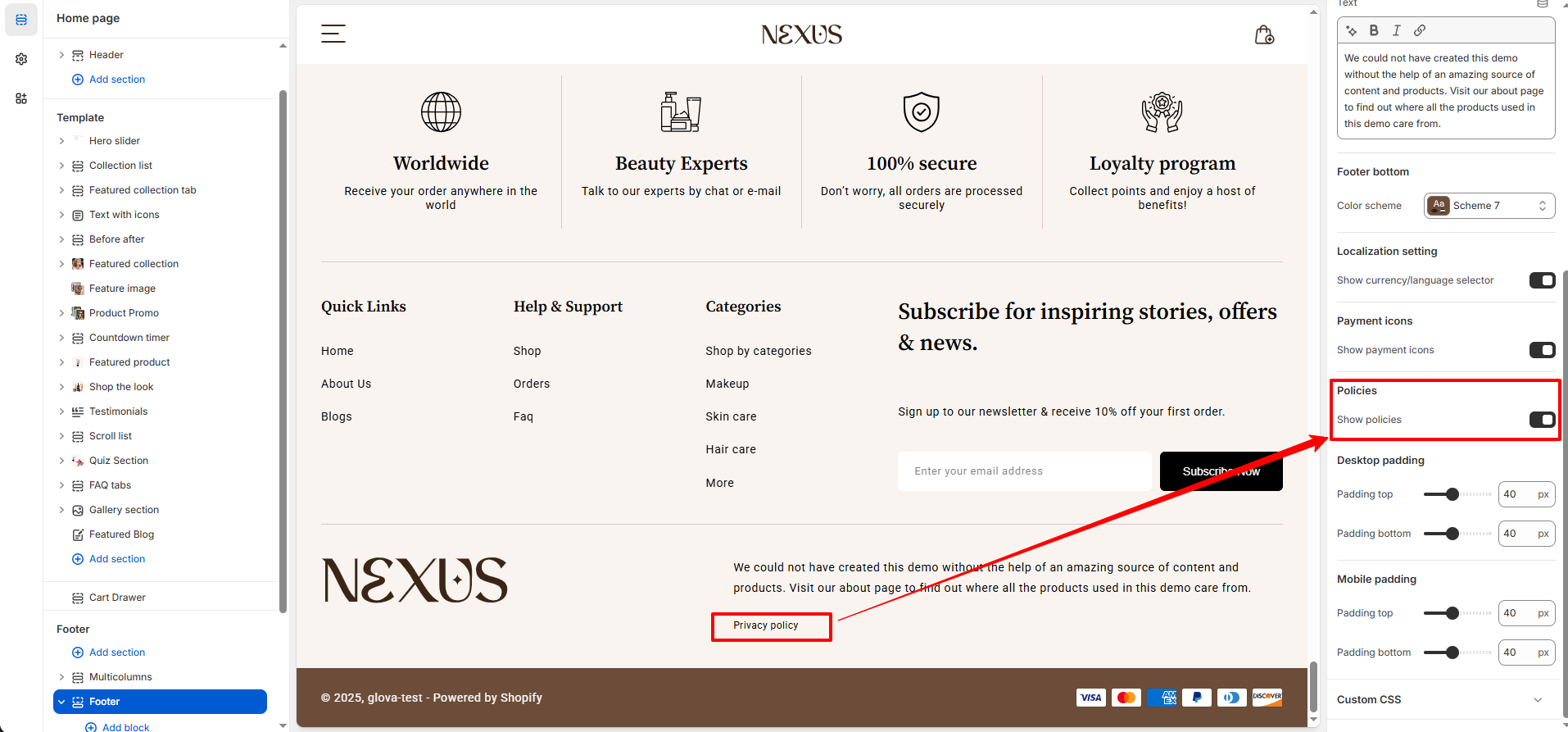Click the shopping cart icon in preview
Screen dimensions: 1568x732
1264,34
